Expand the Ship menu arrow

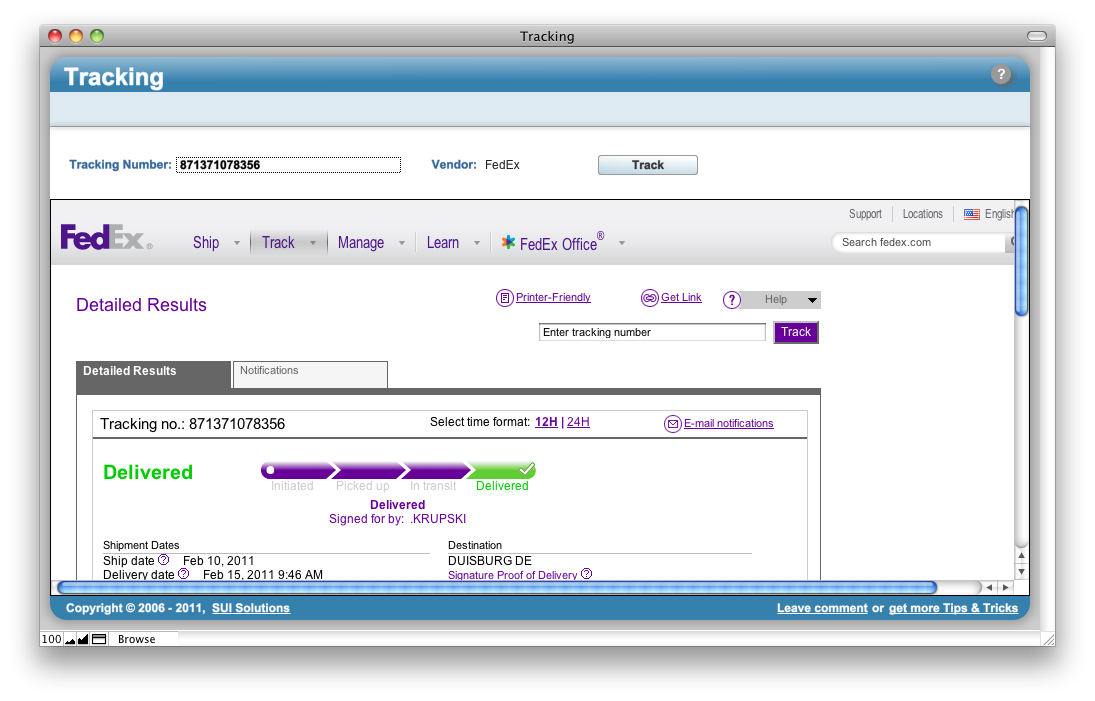point(237,243)
